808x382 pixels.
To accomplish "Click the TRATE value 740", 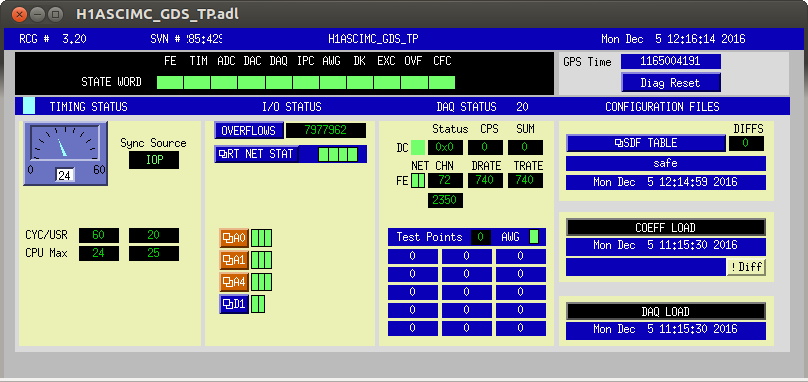I will [525, 180].
